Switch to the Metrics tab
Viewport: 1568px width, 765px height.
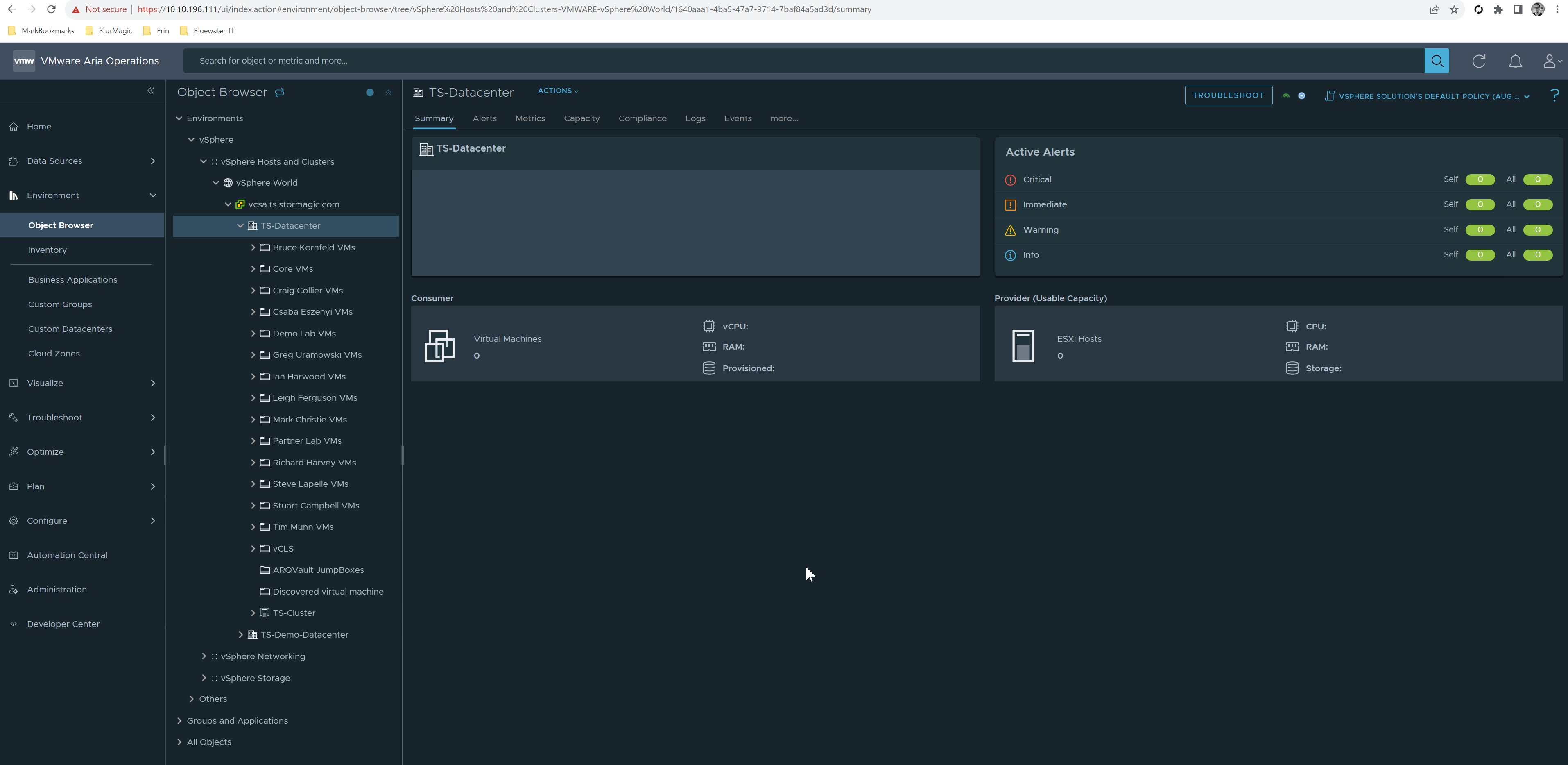coord(530,119)
